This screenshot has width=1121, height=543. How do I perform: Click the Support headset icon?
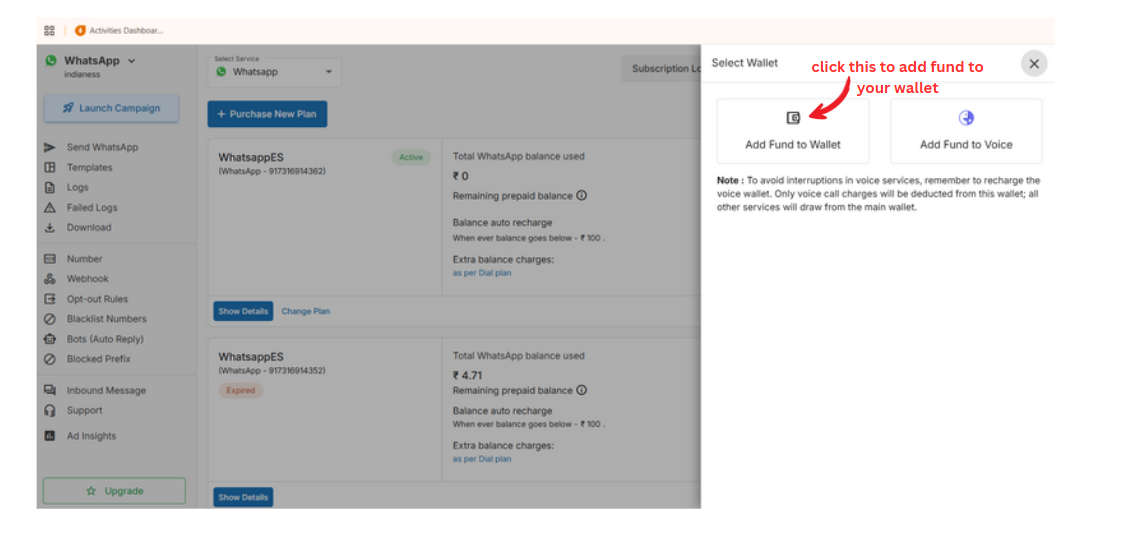(x=49, y=410)
